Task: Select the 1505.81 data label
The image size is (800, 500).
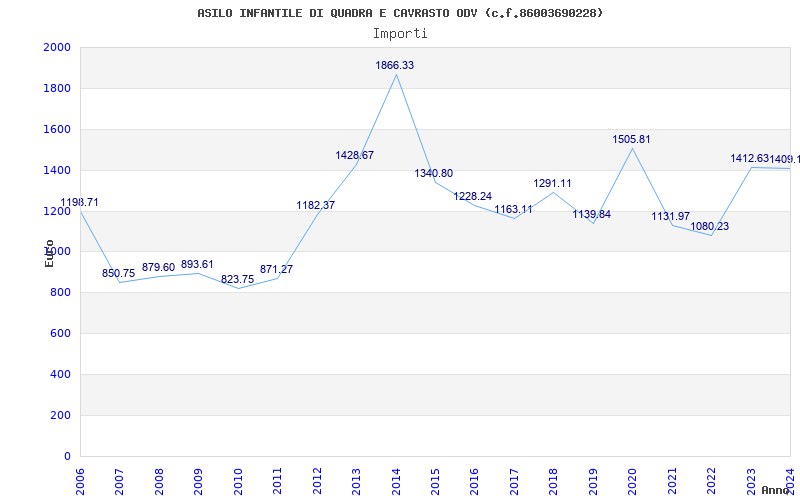Action: [632, 139]
